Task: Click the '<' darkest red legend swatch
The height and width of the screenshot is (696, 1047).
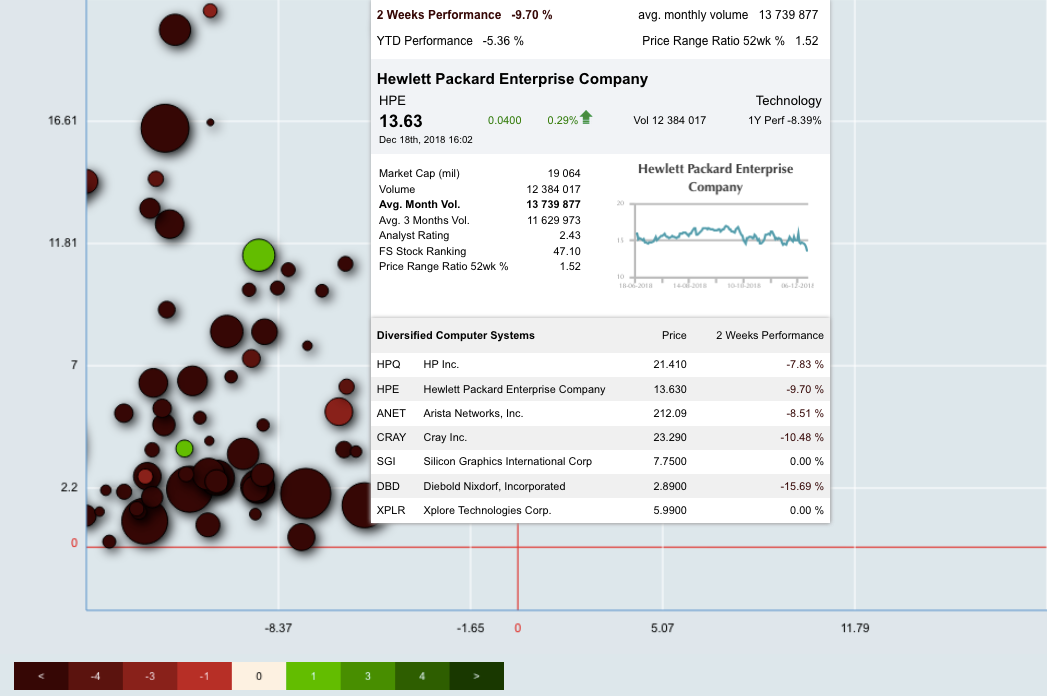Action: coord(41,676)
